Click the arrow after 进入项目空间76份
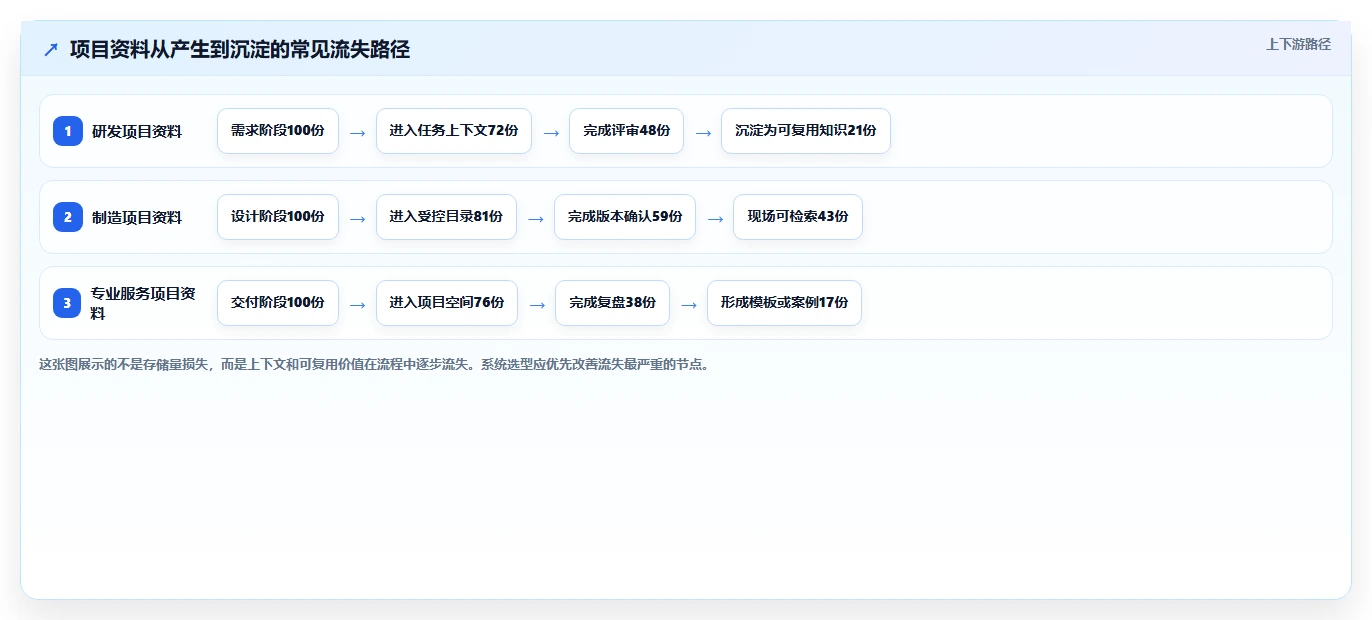1372x620 pixels. (537, 304)
